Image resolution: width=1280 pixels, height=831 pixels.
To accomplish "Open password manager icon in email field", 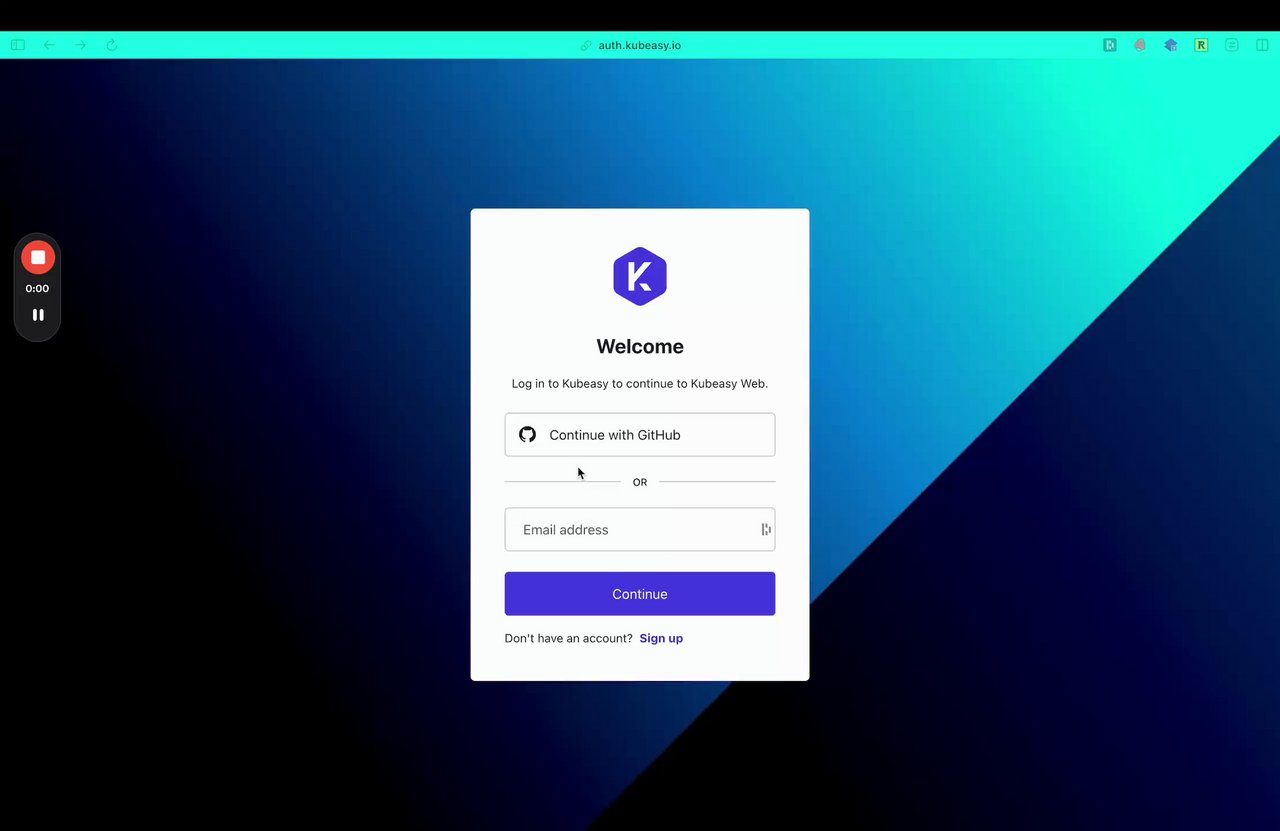I will pyautogui.click(x=766, y=530).
